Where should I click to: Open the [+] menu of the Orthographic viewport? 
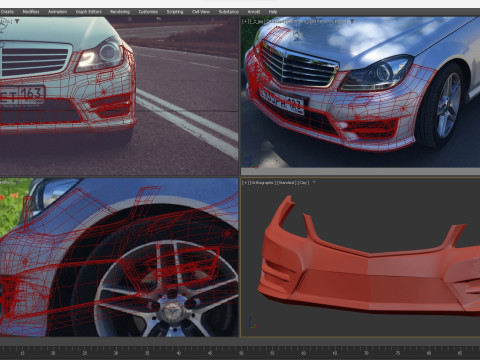point(246,183)
